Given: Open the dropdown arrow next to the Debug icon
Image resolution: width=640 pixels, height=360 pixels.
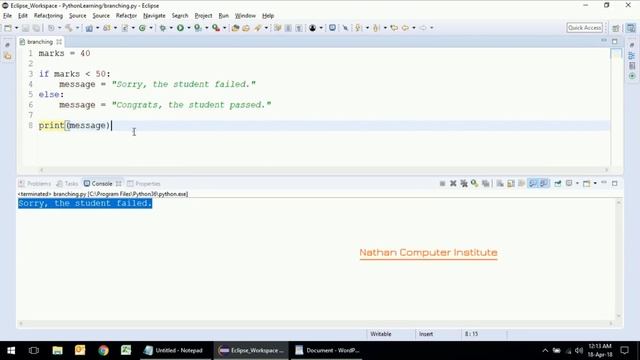Looking at the screenshot, I should [x=171, y=28].
